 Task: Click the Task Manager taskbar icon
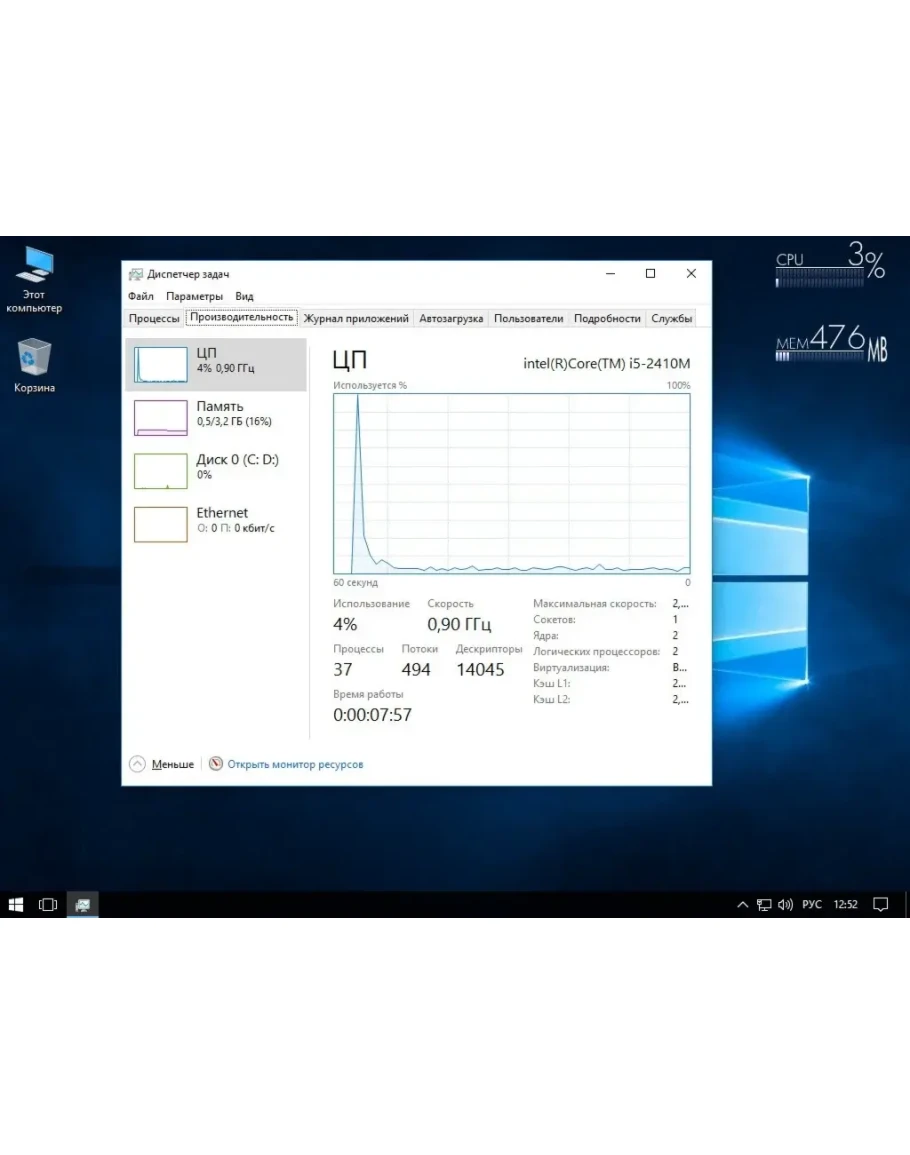click(x=82, y=904)
